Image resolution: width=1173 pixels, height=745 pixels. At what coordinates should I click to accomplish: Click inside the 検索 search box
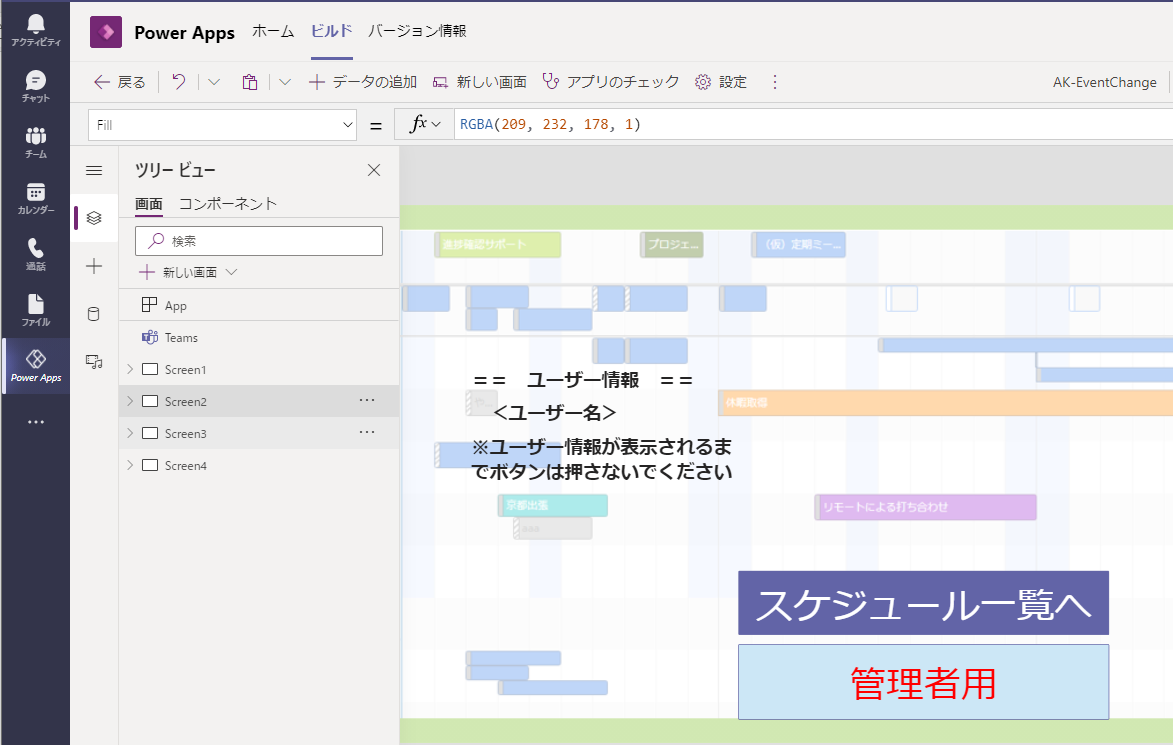point(258,240)
